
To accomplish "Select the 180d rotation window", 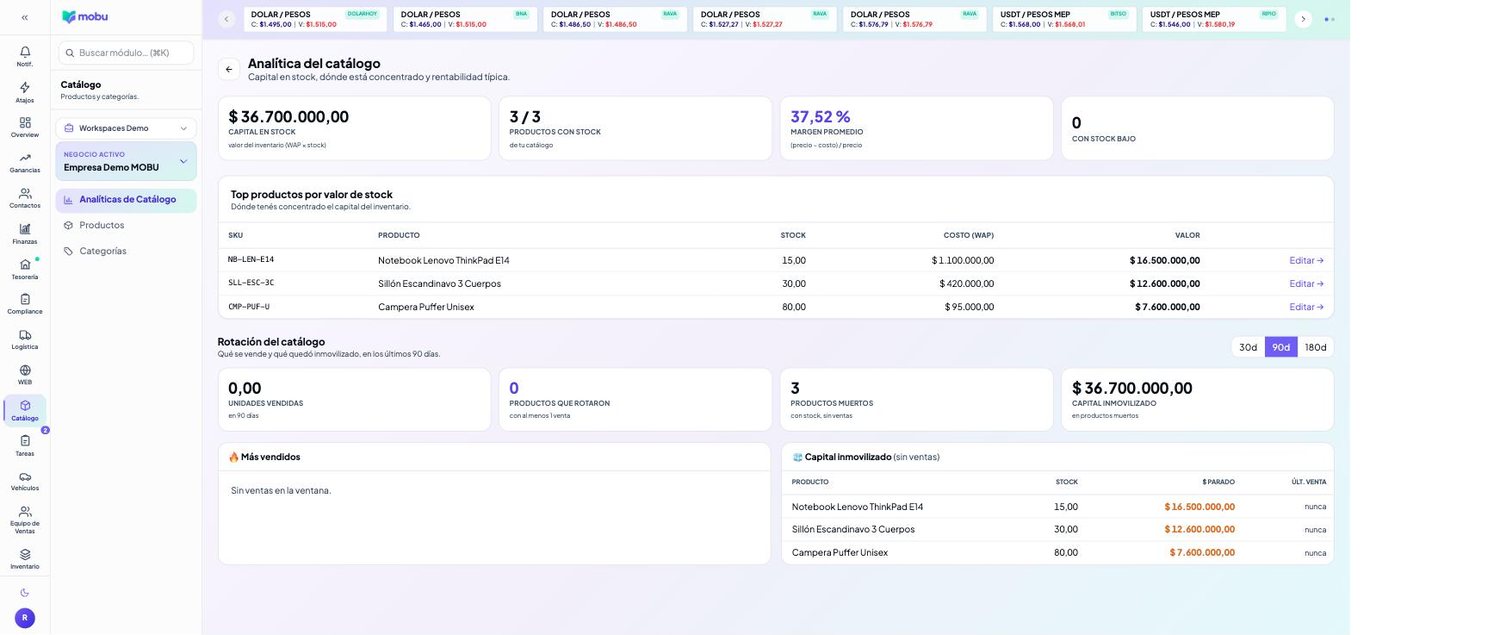I will [1315, 347].
